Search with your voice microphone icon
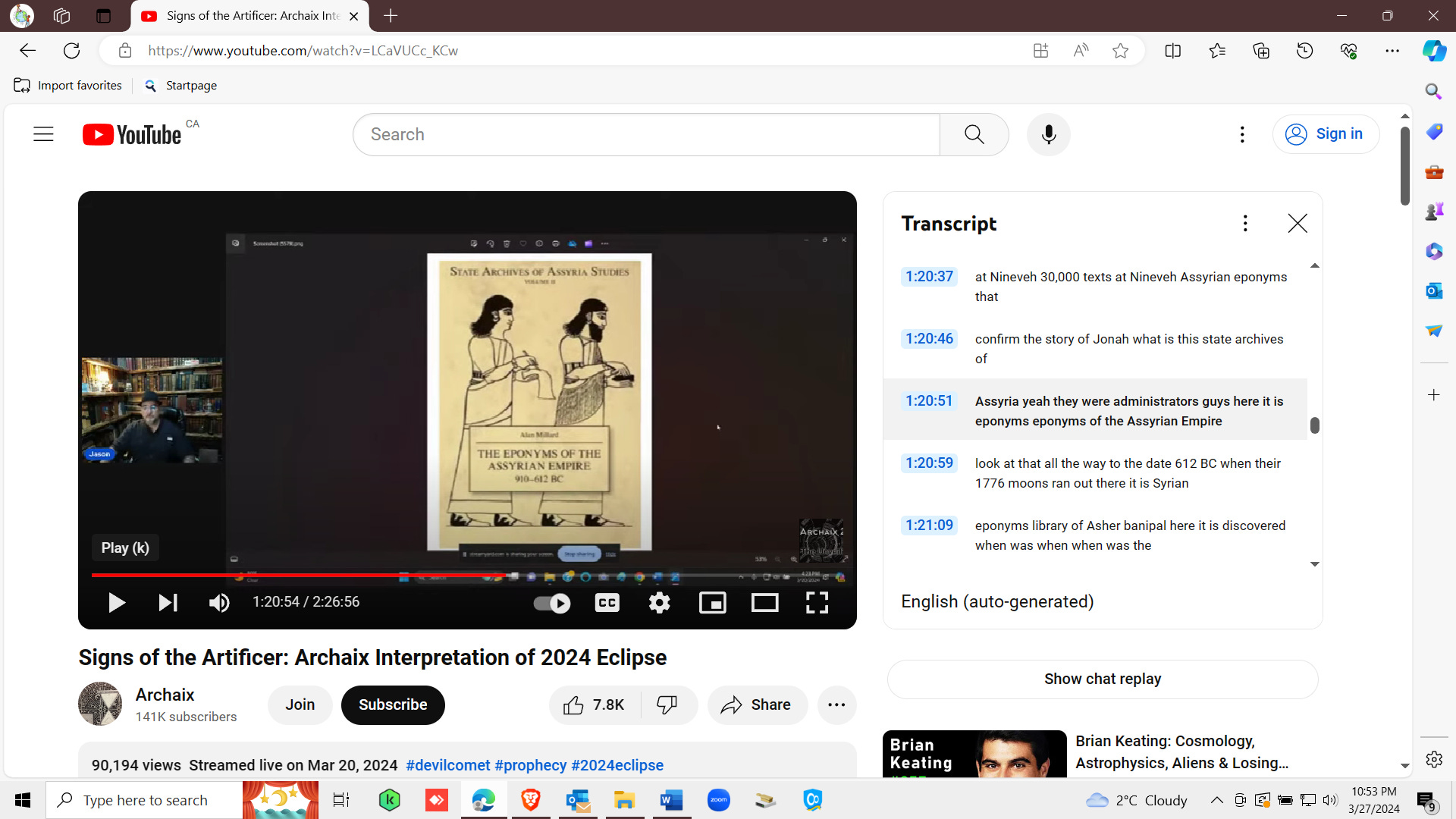Screen dimensions: 1456x819 coord(1048,134)
